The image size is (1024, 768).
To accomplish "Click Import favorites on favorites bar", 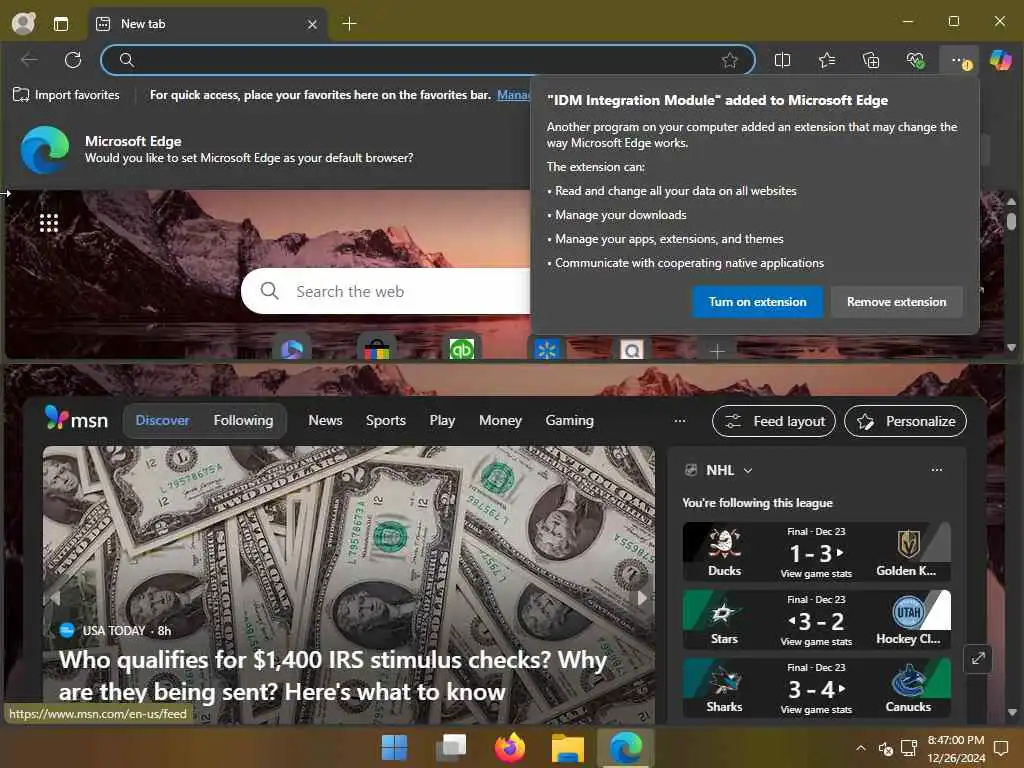I will [x=67, y=95].
